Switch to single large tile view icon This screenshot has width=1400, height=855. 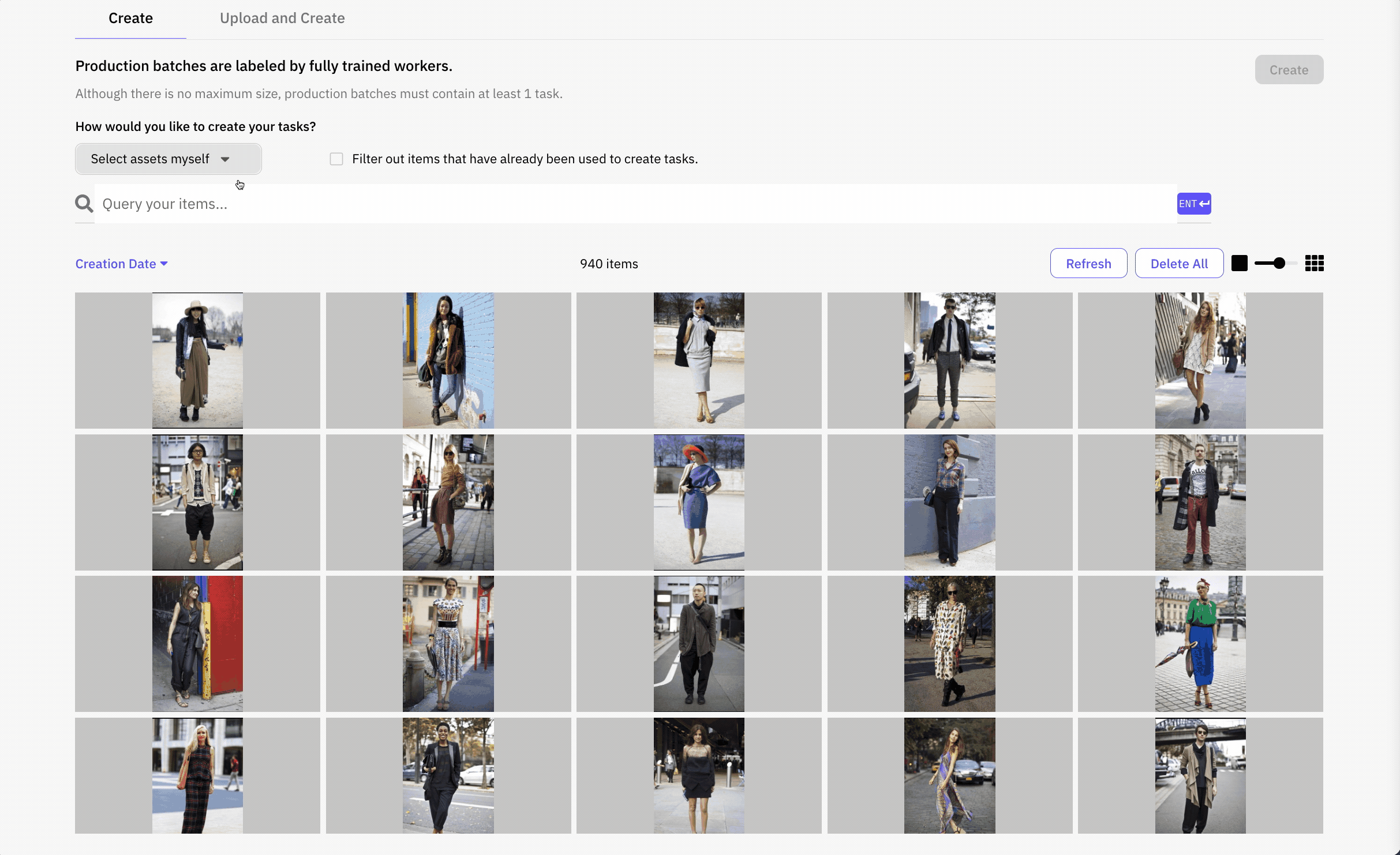[1239, 264]
